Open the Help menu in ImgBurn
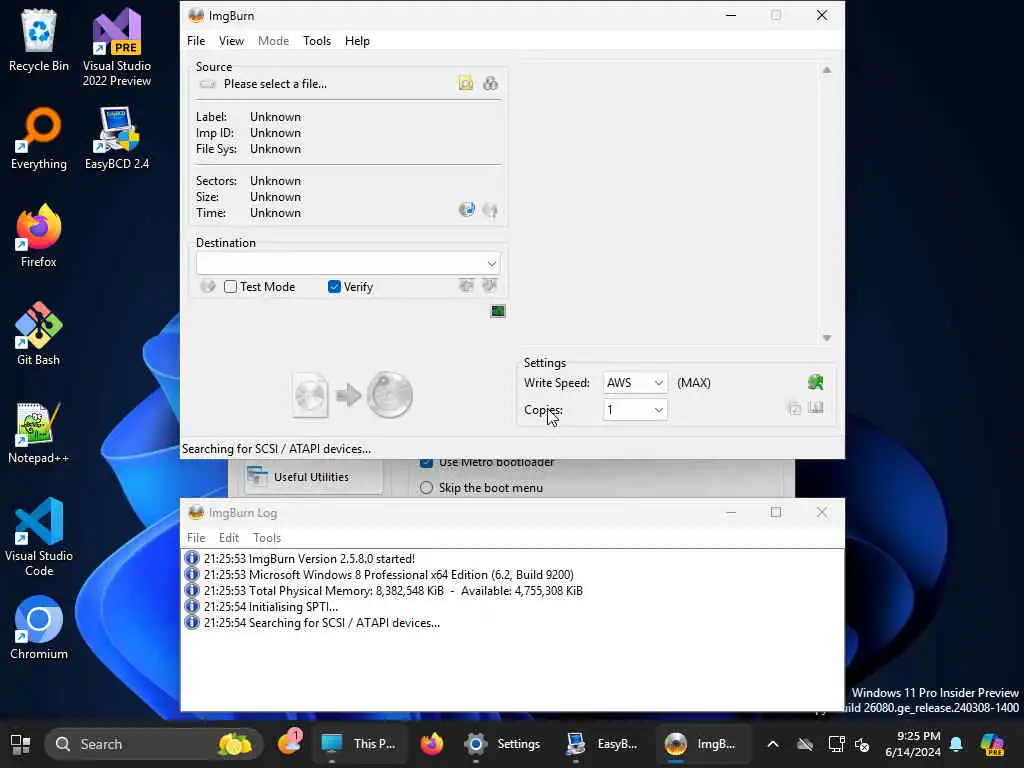 [357, 40]
